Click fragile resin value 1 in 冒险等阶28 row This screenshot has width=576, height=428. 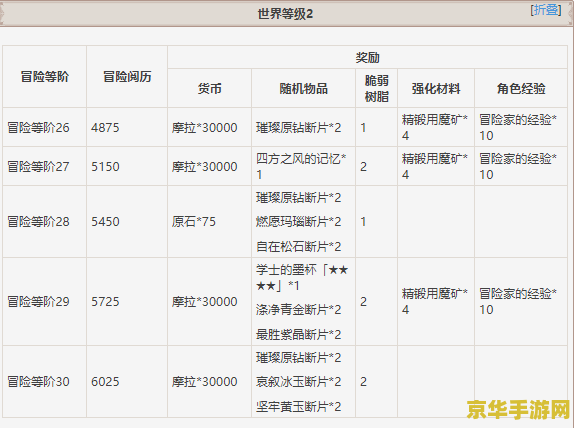tap(363, 222)
